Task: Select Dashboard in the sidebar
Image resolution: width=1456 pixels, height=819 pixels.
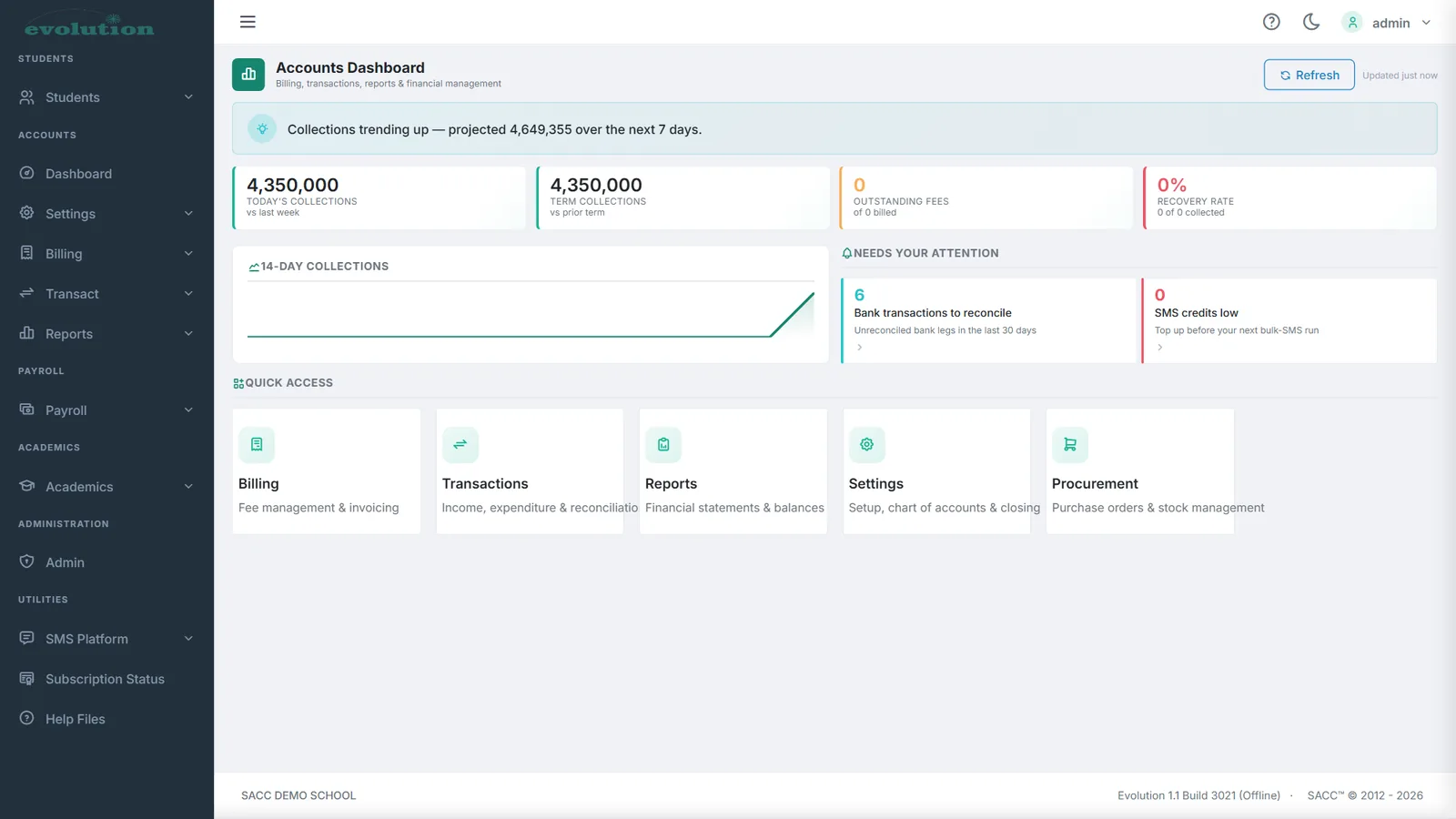Action: click(106, 173)
